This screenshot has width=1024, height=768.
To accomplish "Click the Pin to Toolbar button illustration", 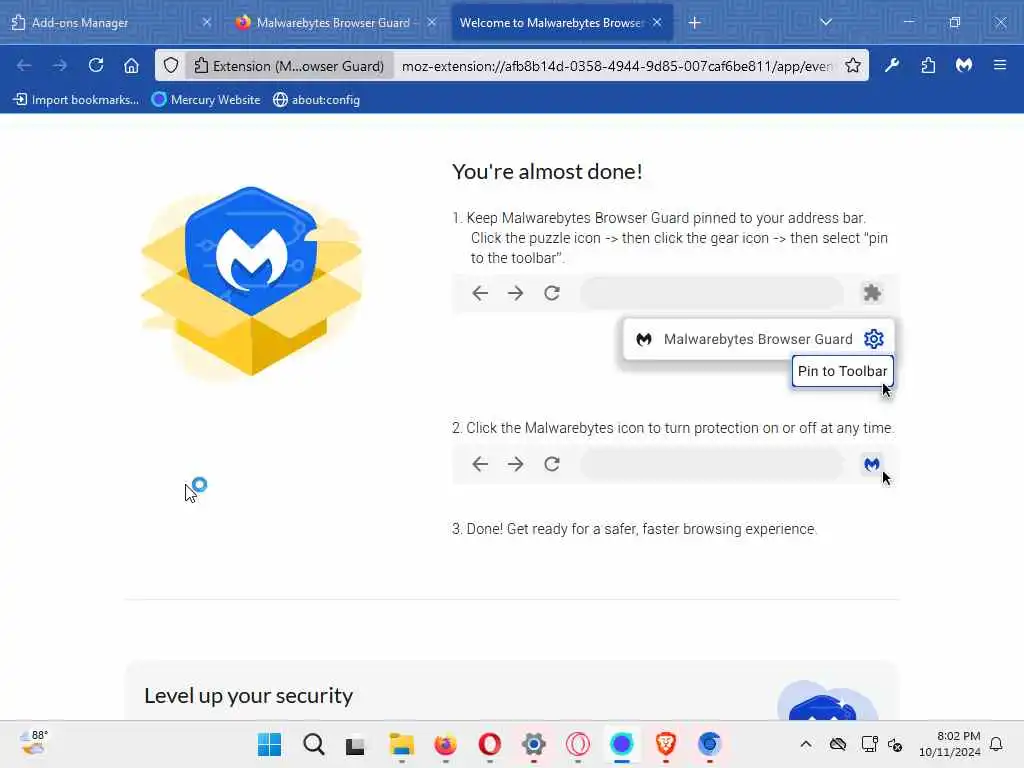I will click(x=842, y=371).
